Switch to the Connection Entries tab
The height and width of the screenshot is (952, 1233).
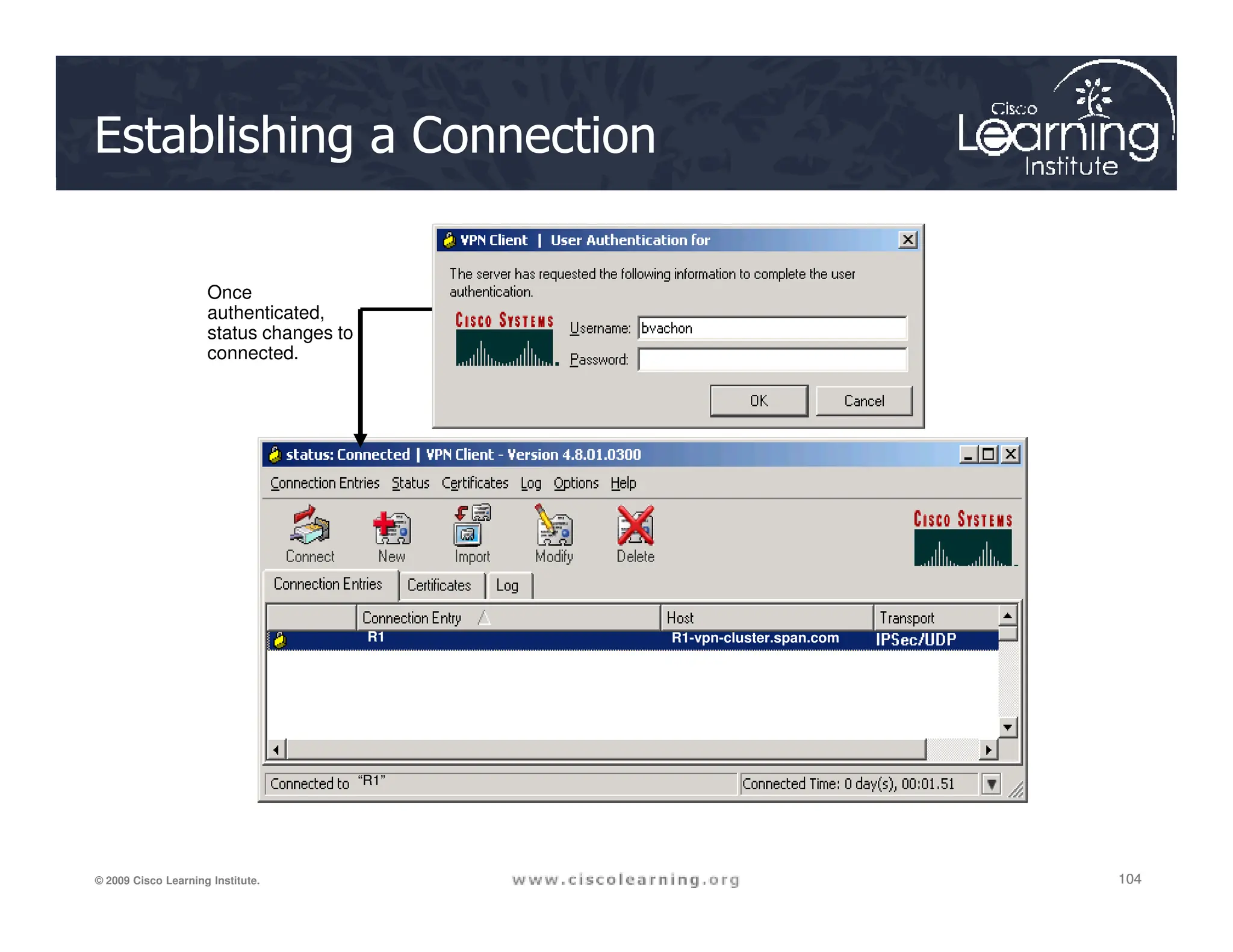point(331,584)
